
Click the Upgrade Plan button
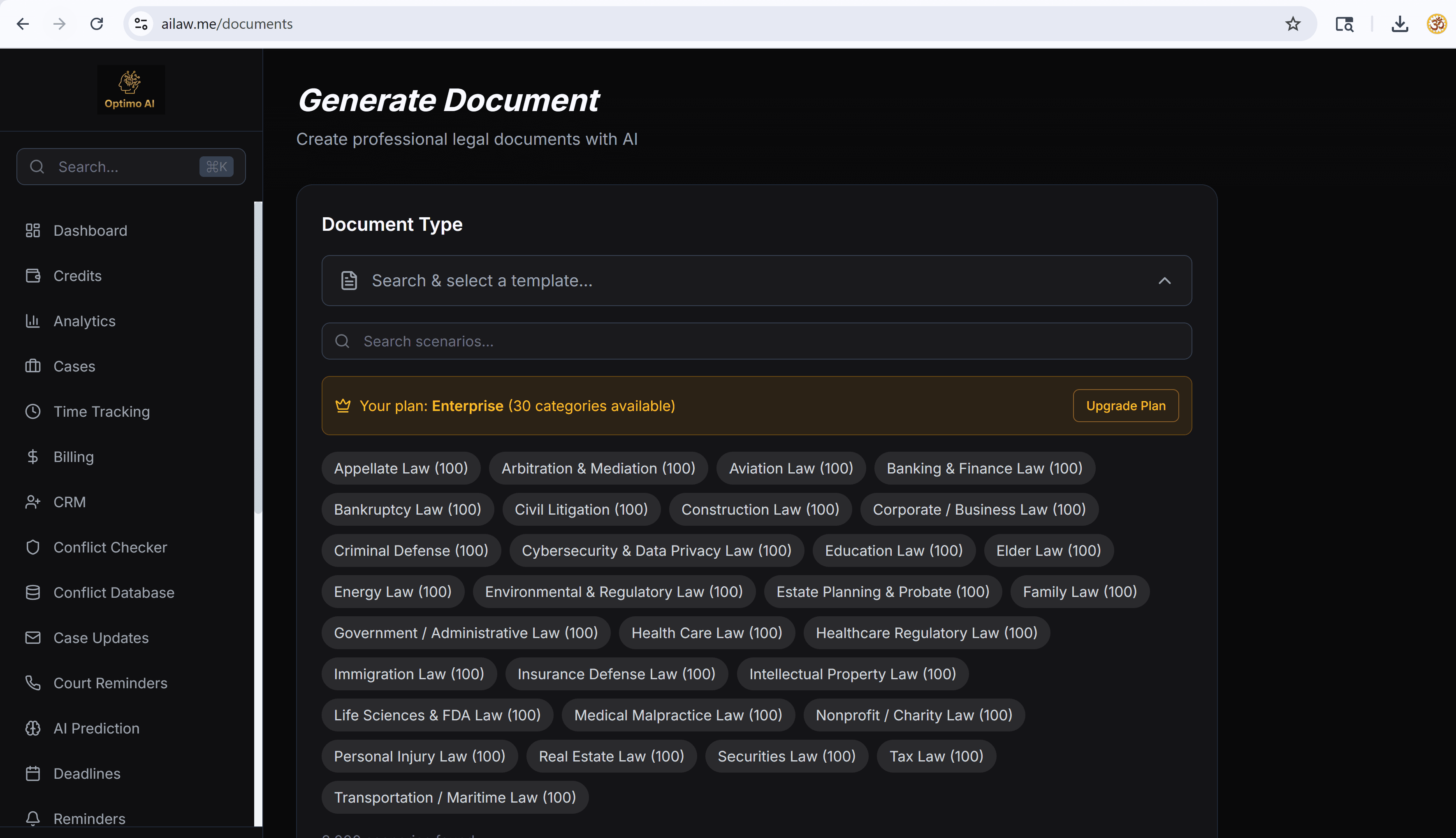(x=1125, y=406)
